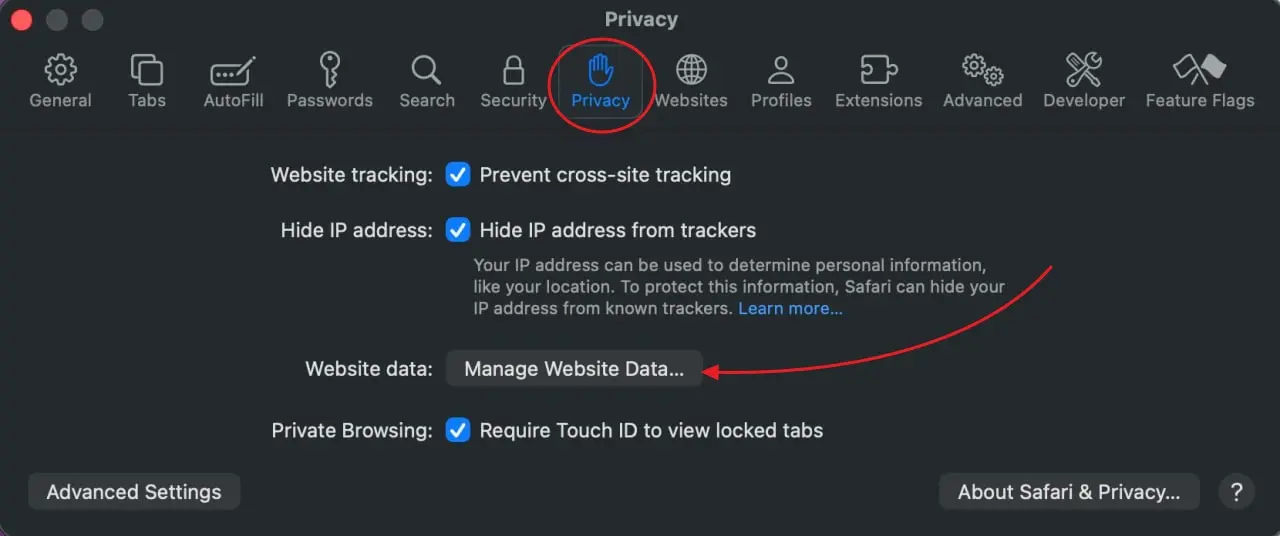The width and height of the screenshot is (1280, 536).
Task: Uncheck Hide IP address from trackers
Action: [458, 230]
